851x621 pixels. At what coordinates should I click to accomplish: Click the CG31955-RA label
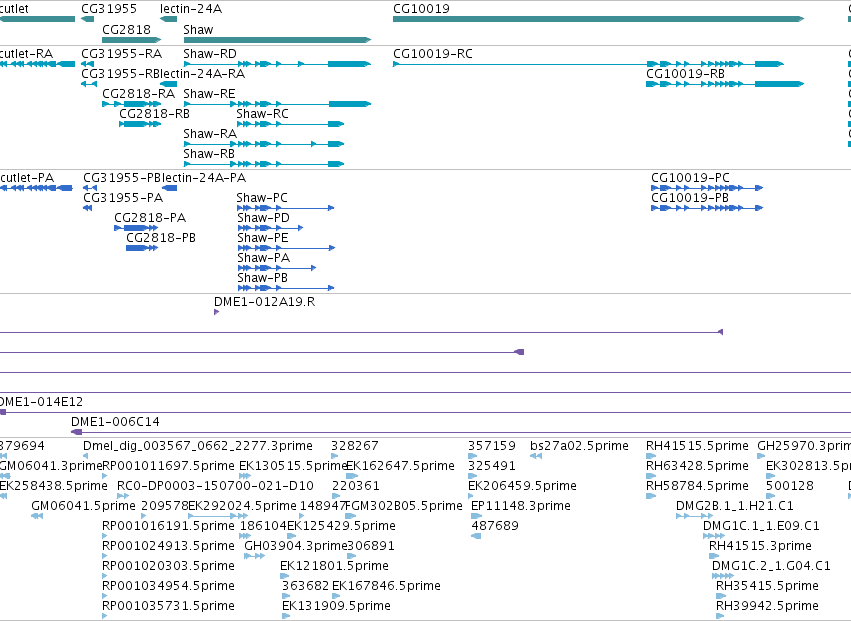122,54
